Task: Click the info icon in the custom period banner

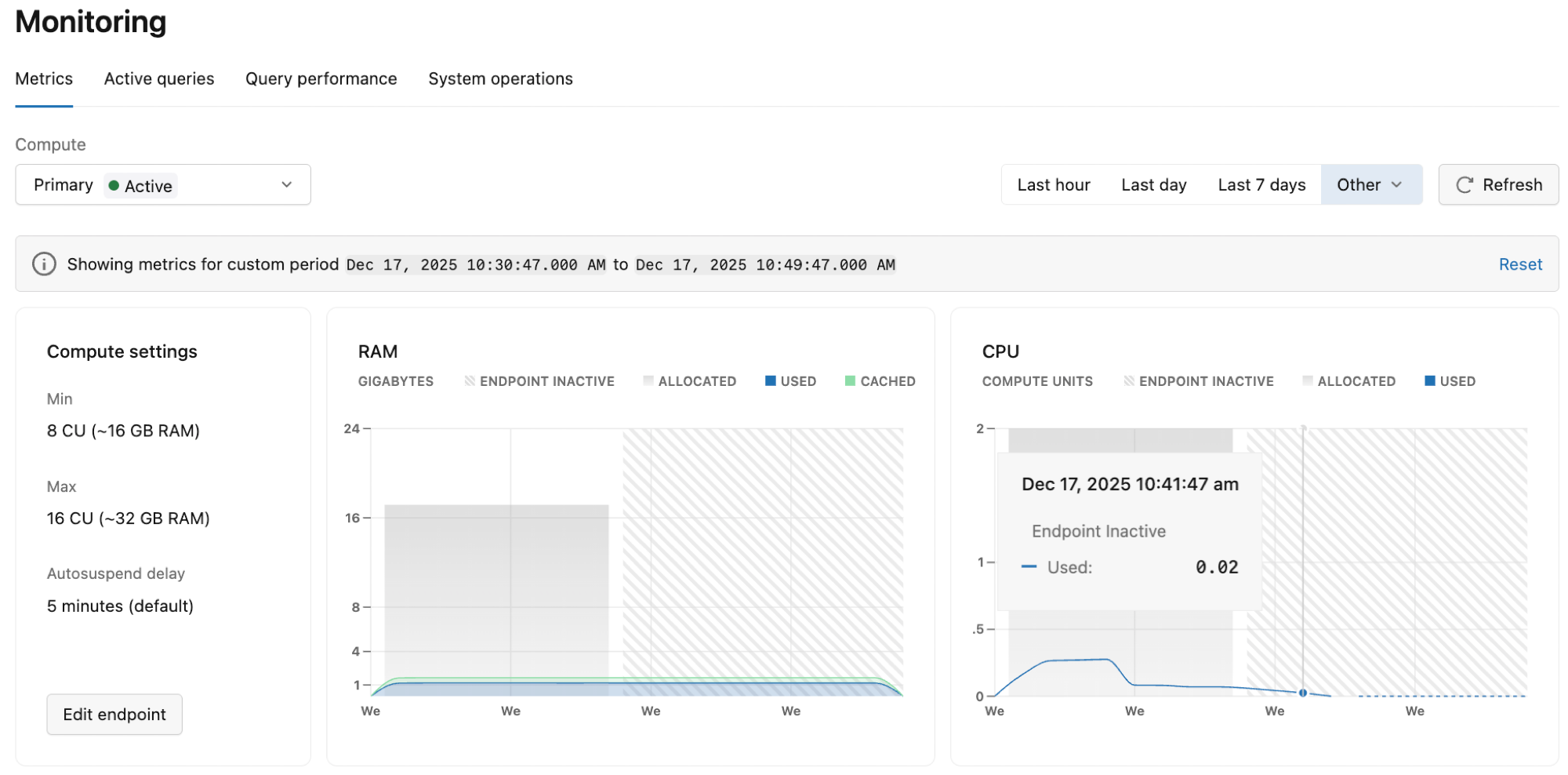Action: click(43, 264)
